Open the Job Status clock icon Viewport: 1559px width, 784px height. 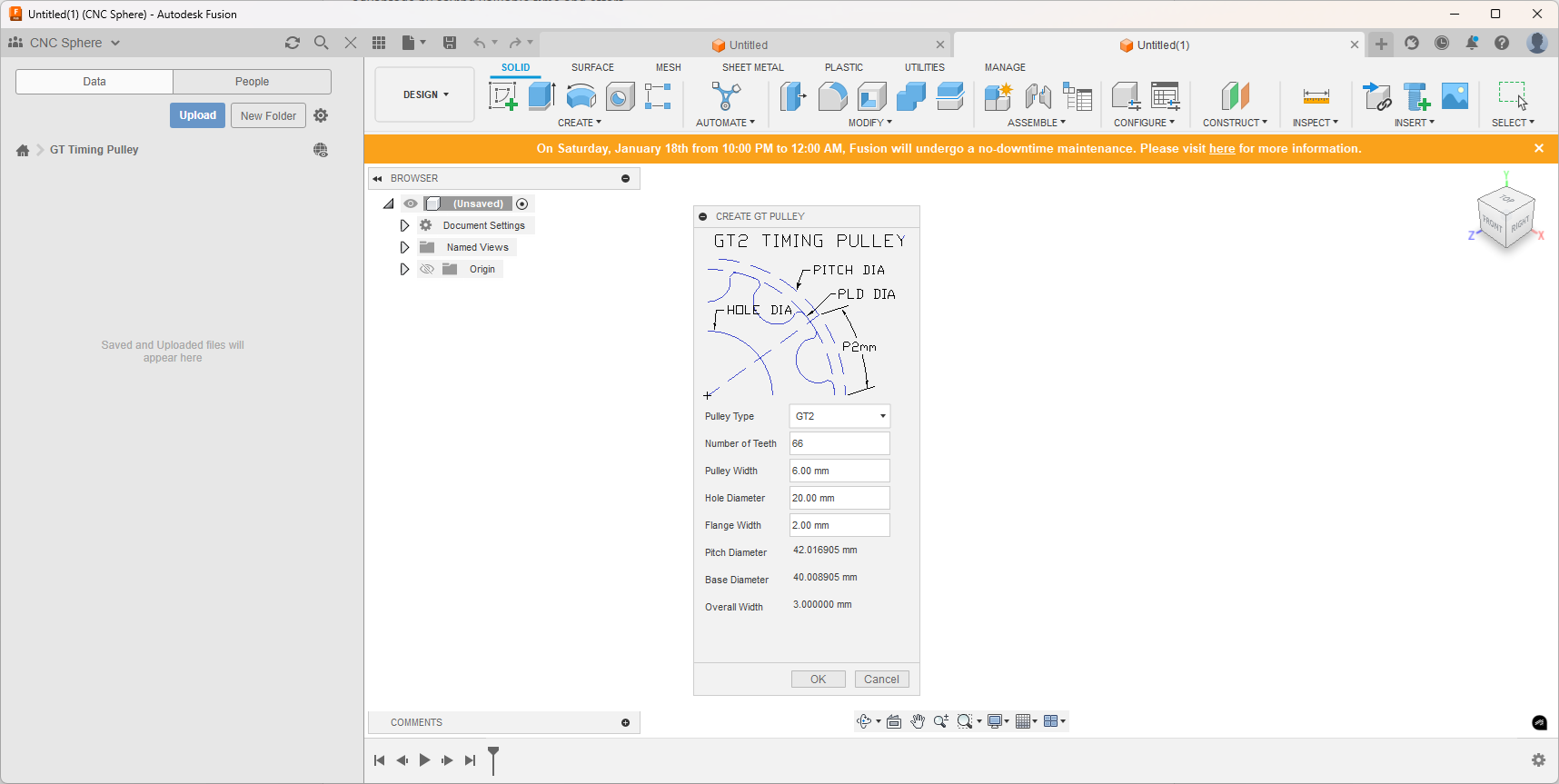(x=1442, y=43)
